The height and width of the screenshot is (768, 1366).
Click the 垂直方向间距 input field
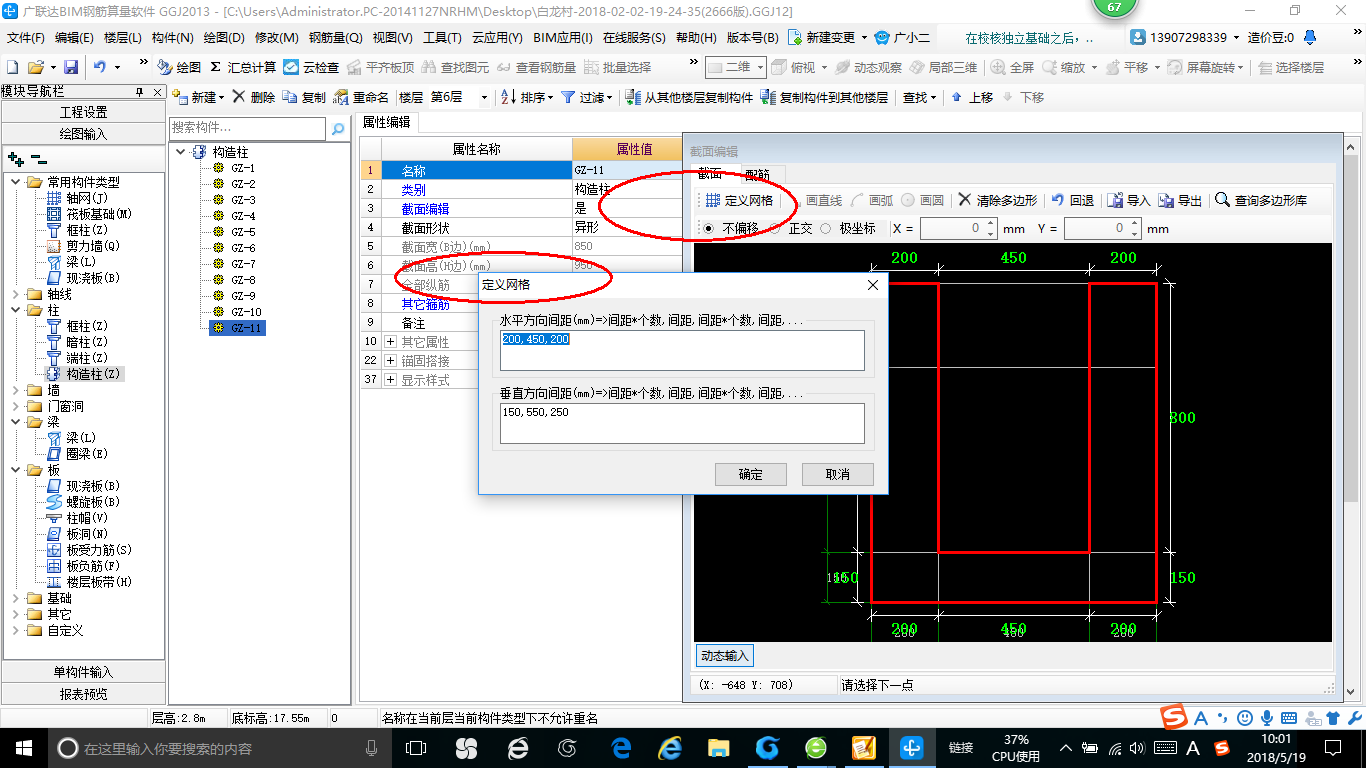coord(682,423)
